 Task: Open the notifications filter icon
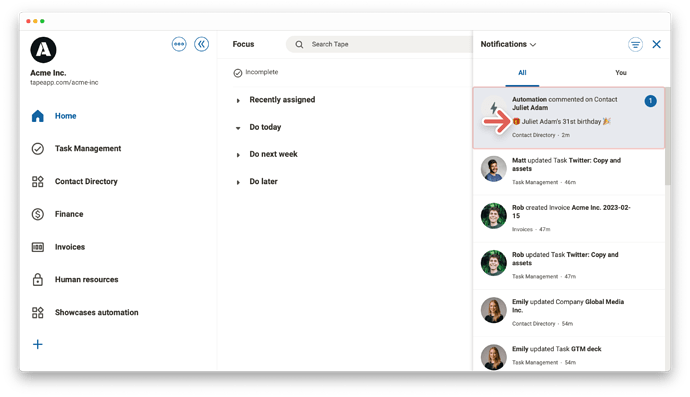tap(635, 44)
